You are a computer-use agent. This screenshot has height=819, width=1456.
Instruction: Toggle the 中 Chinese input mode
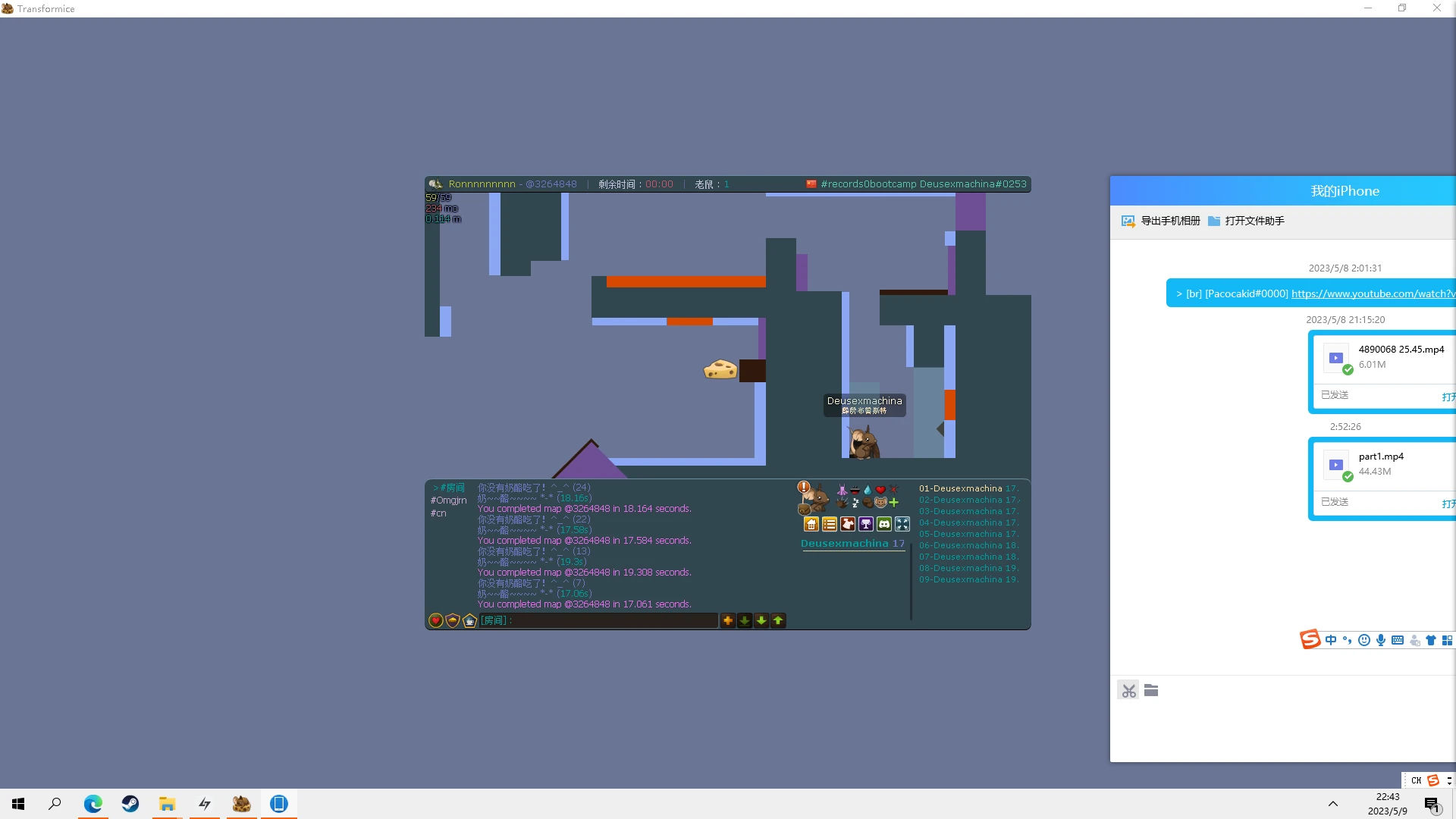coord(1331,640)
